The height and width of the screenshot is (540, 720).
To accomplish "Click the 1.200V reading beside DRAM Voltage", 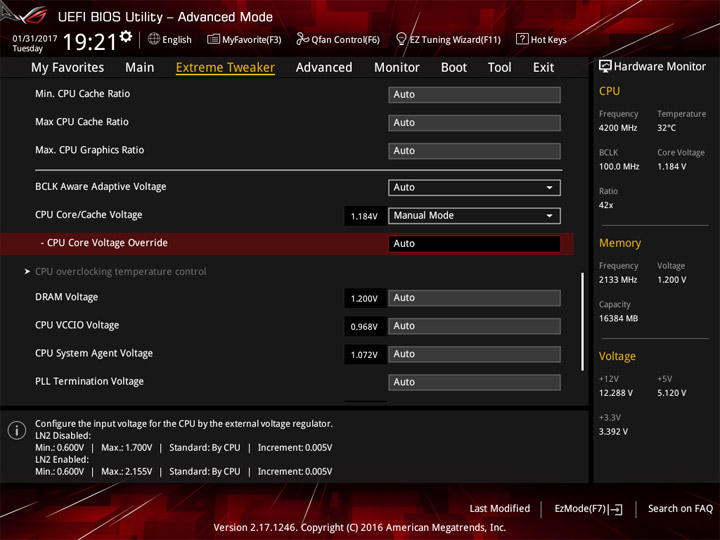I will (x=364, y=299).
